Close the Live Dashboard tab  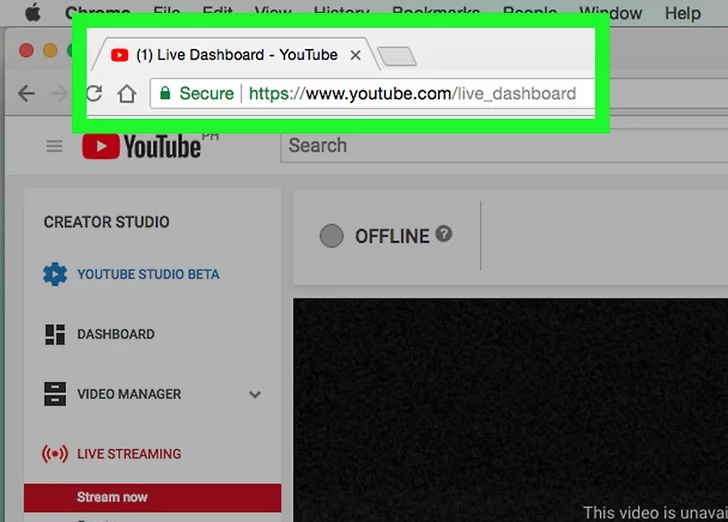point(355,55)
